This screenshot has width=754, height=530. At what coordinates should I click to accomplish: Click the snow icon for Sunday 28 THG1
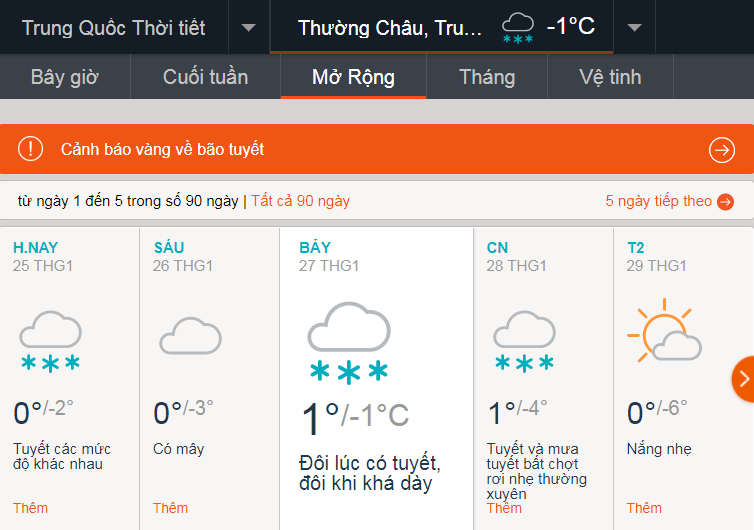(x=524, y=342)
